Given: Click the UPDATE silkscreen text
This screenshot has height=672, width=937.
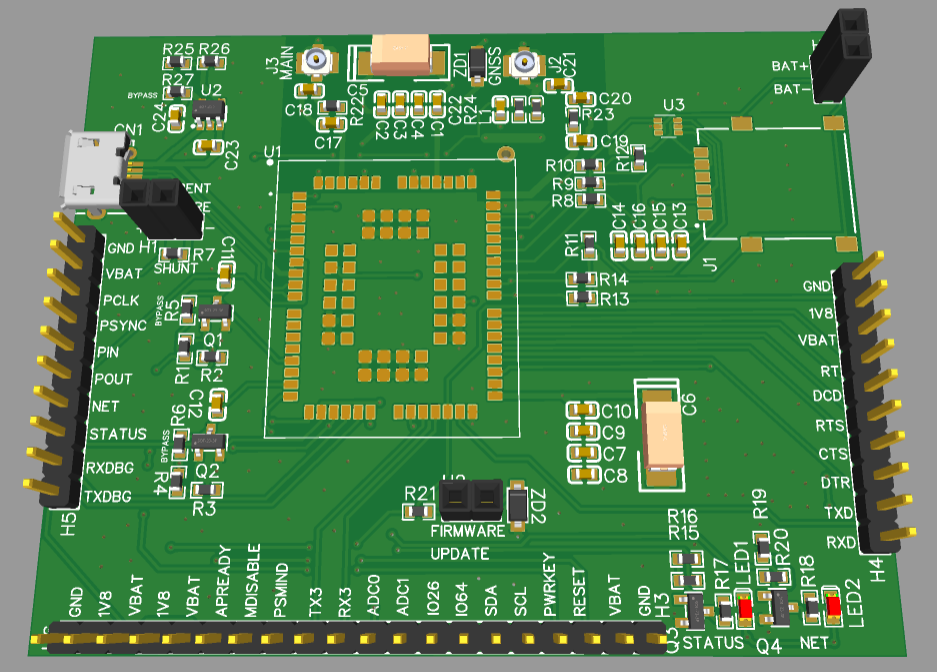Looking at the screenshot, I should 460,554.
